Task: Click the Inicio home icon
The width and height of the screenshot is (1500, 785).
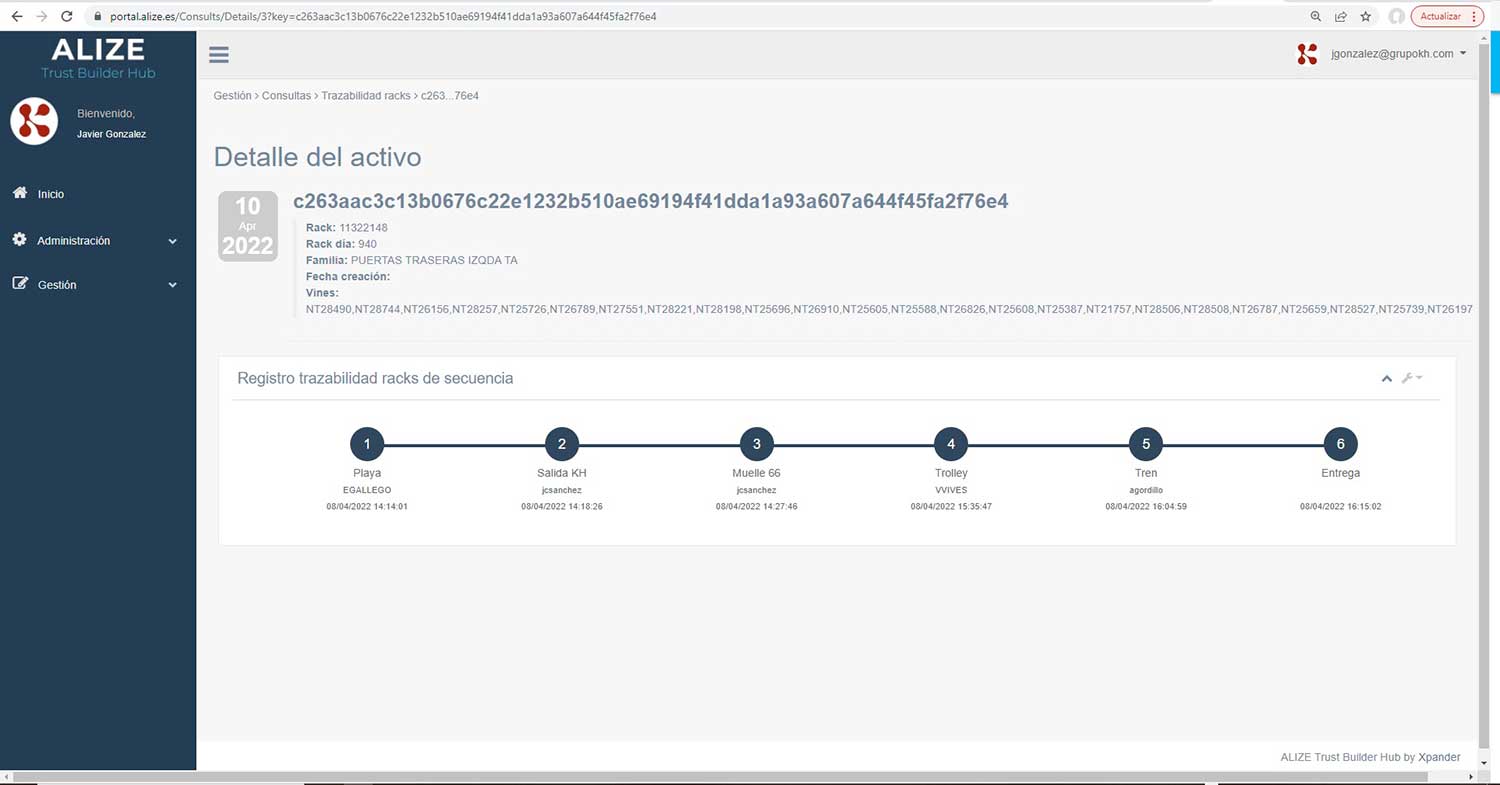Action: [20, 193]
